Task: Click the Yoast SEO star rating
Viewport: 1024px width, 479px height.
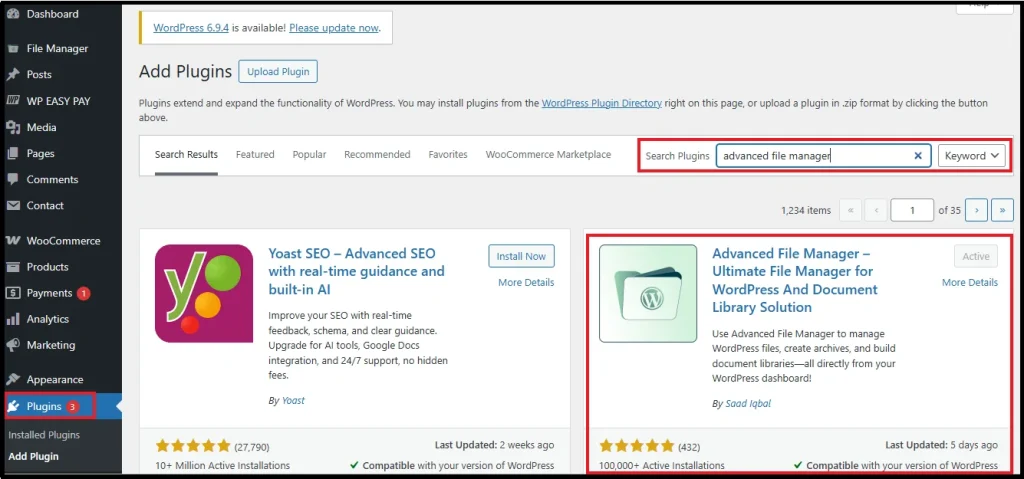Action: tap(193, 446)
